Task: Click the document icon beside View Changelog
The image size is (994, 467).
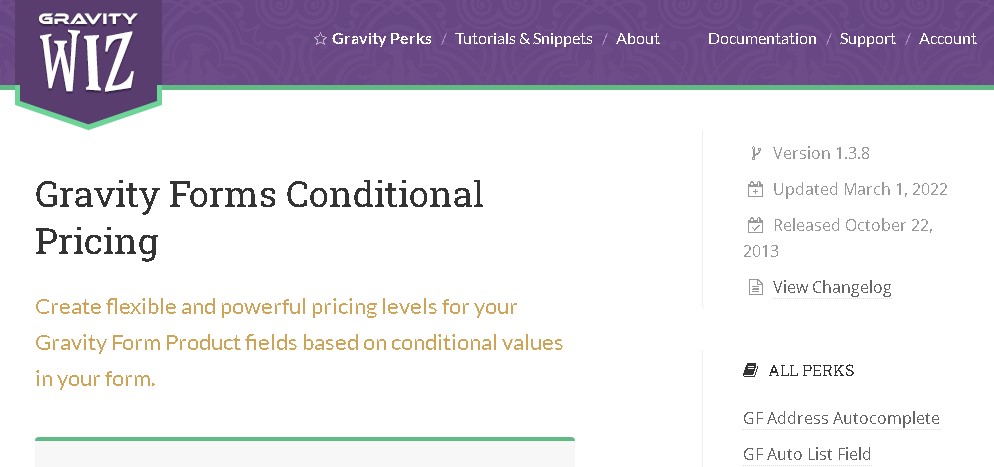Action: coord(756,288)
